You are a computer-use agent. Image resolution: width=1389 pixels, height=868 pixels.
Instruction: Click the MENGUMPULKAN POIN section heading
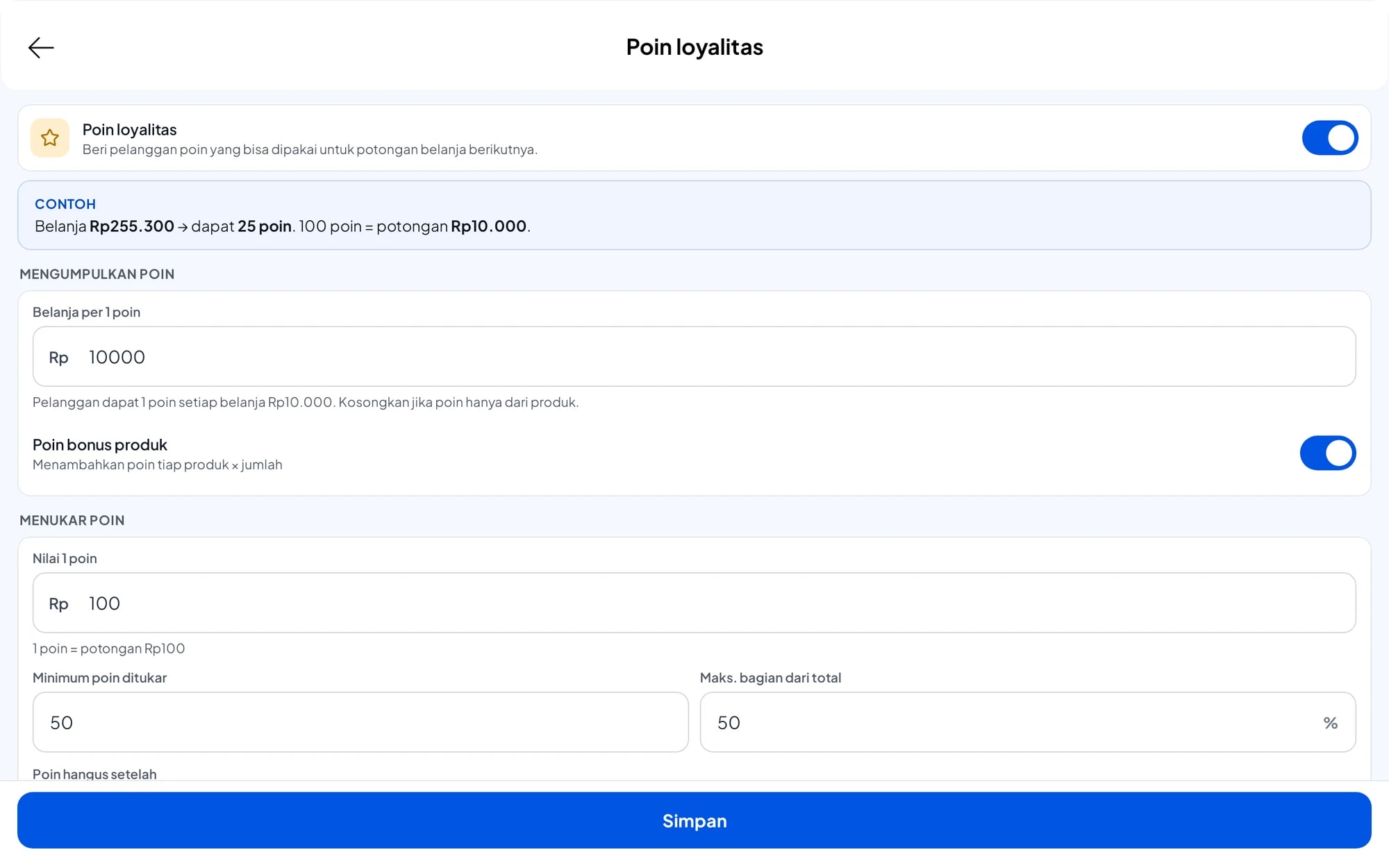[x=97, y=274]
